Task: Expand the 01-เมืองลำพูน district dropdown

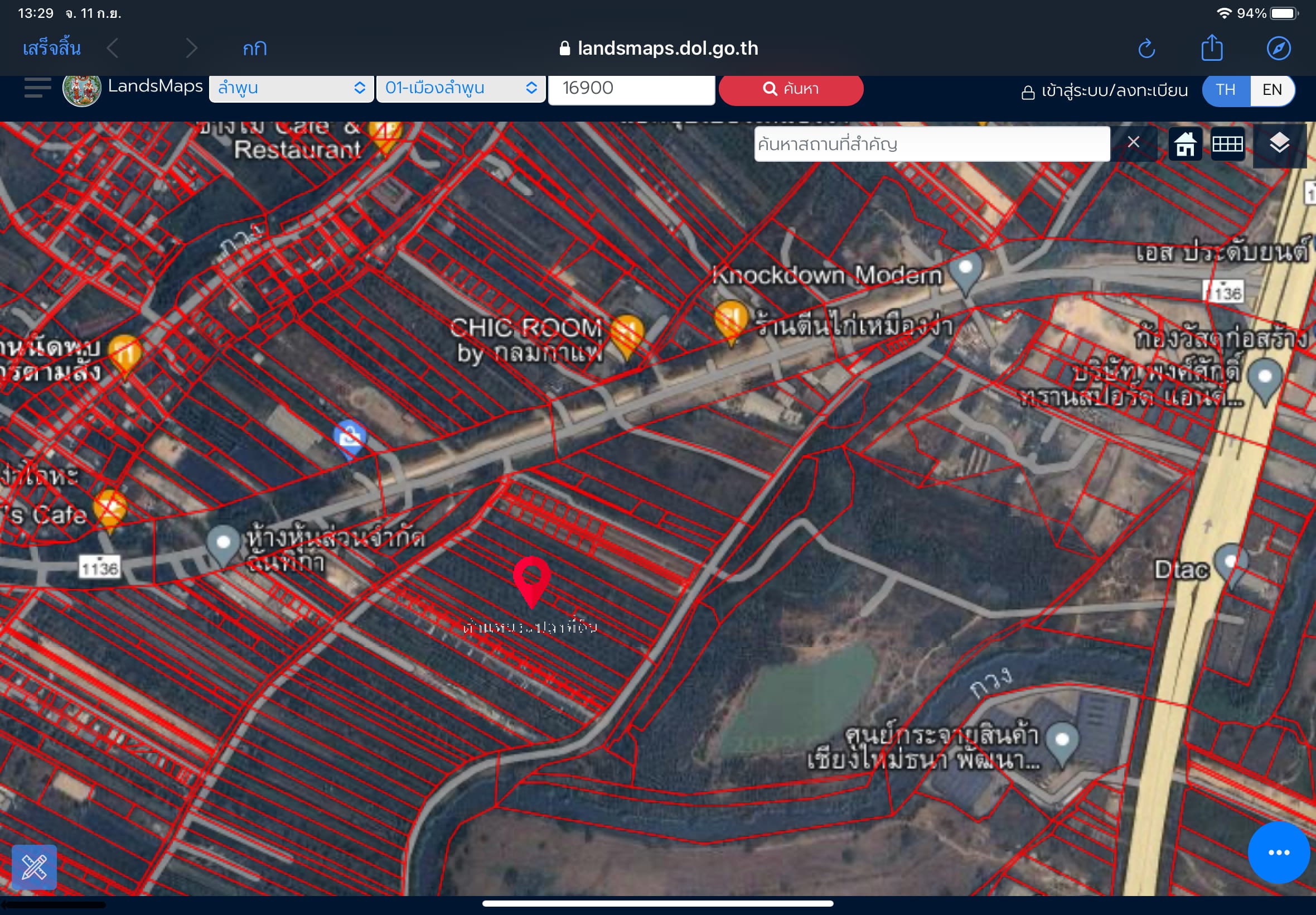Action: 461,88
